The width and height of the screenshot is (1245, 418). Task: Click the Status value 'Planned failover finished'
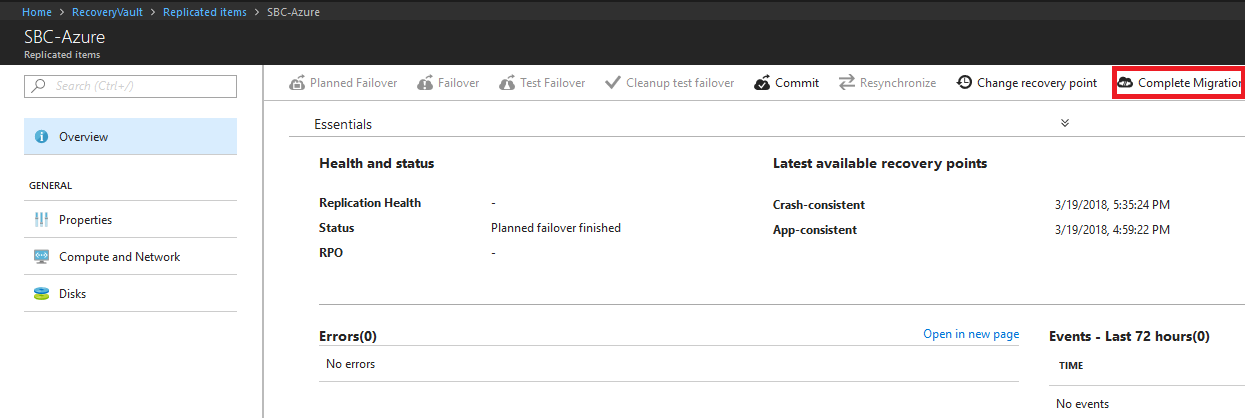tap(556, 228)
